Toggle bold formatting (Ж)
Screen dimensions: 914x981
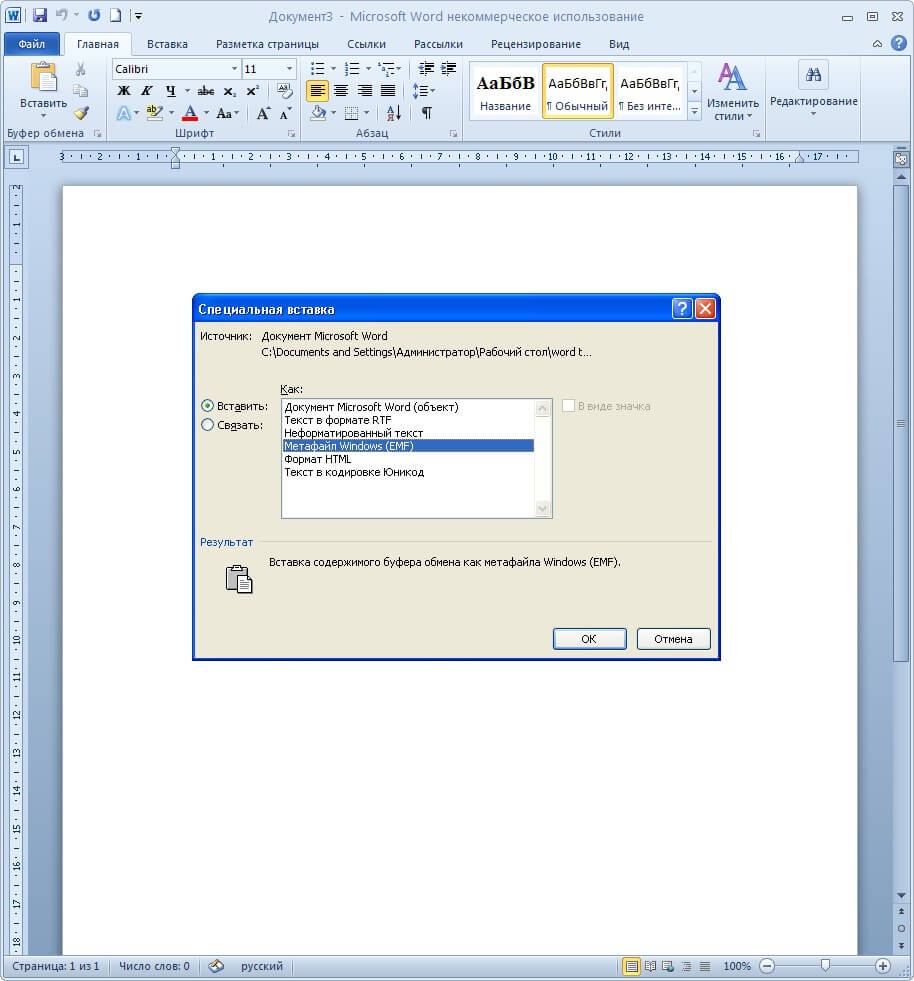124,91
